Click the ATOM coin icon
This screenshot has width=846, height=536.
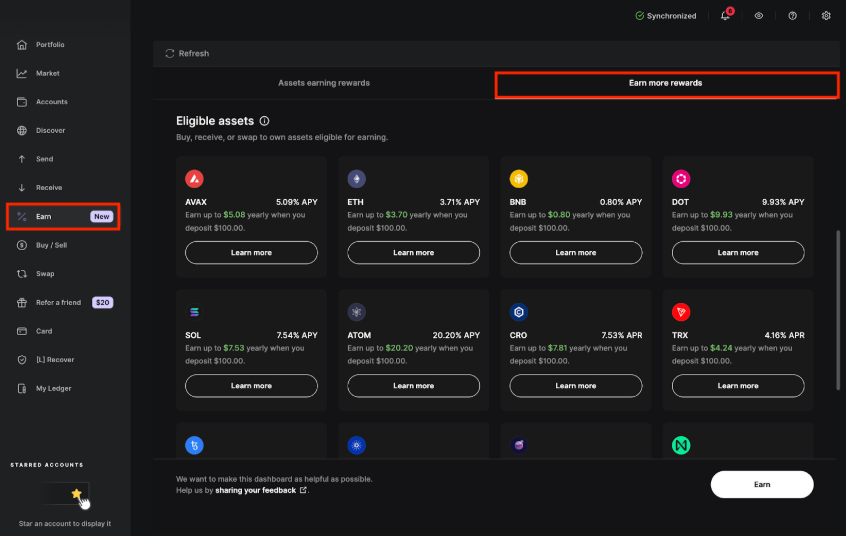357,312
